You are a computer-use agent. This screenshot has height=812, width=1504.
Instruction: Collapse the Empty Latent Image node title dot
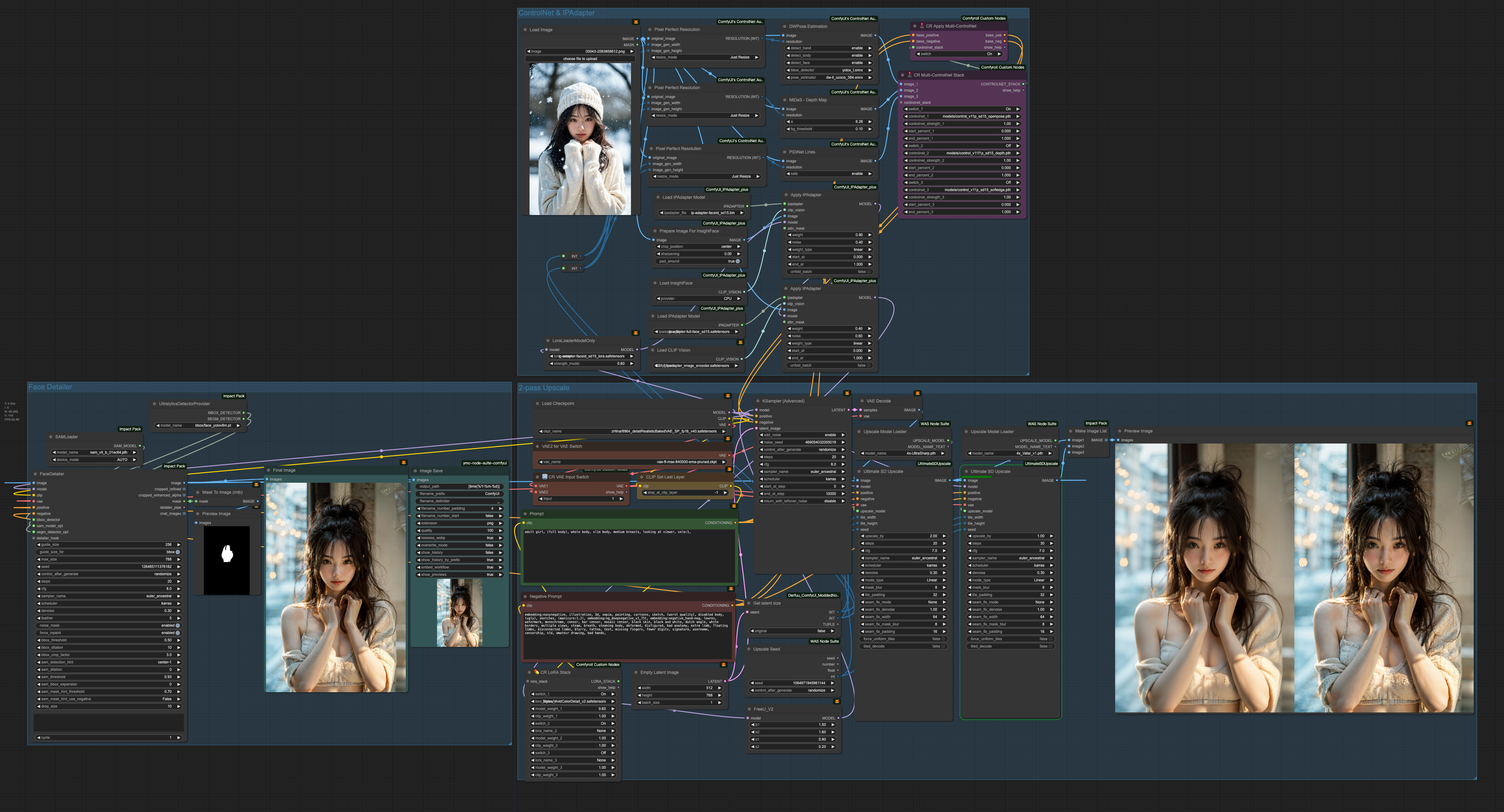(636, 673)
